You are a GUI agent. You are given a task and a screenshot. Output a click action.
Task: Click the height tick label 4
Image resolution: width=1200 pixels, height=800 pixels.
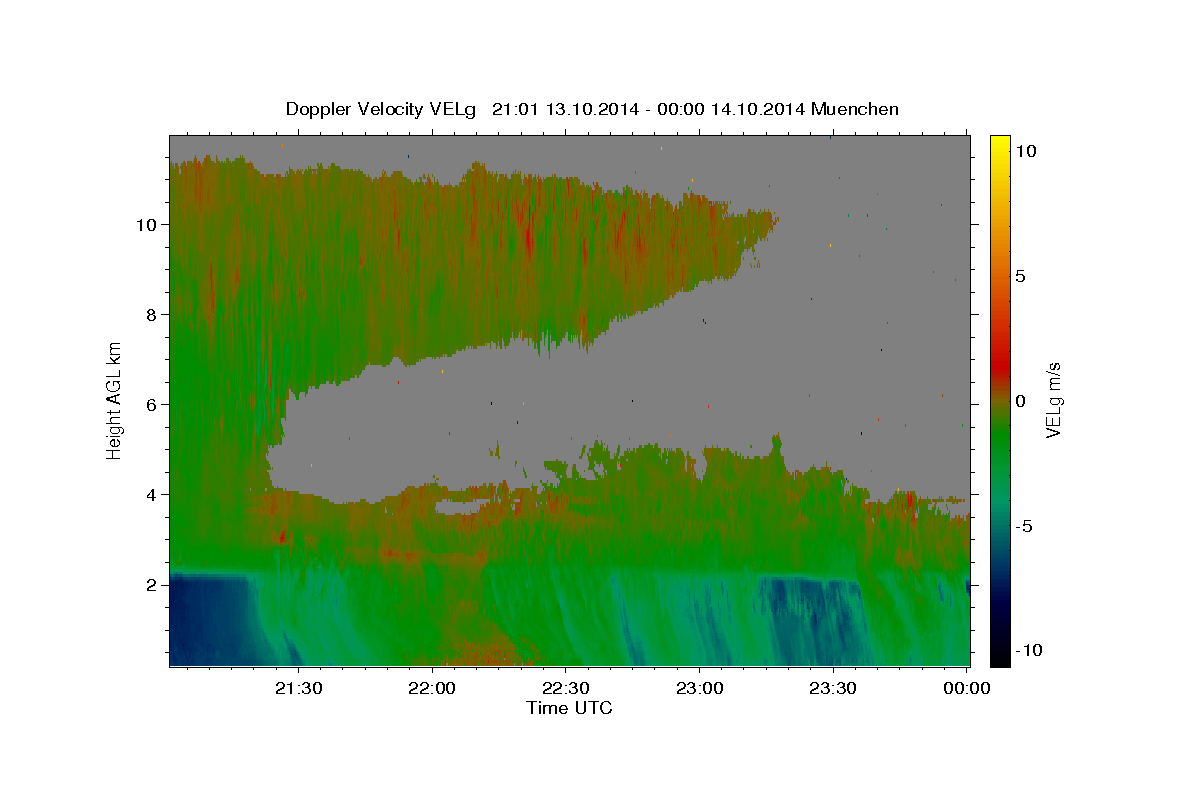pos(152,494)
